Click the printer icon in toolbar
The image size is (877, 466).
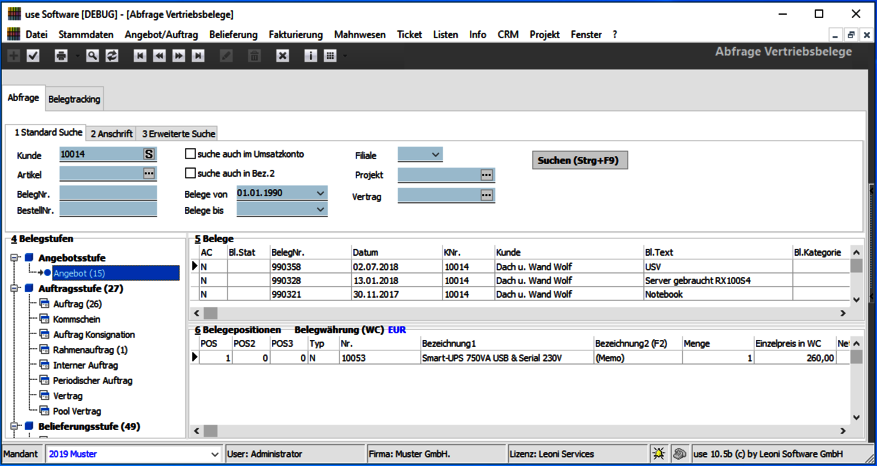pyautogui.click(x=62, y=55)
